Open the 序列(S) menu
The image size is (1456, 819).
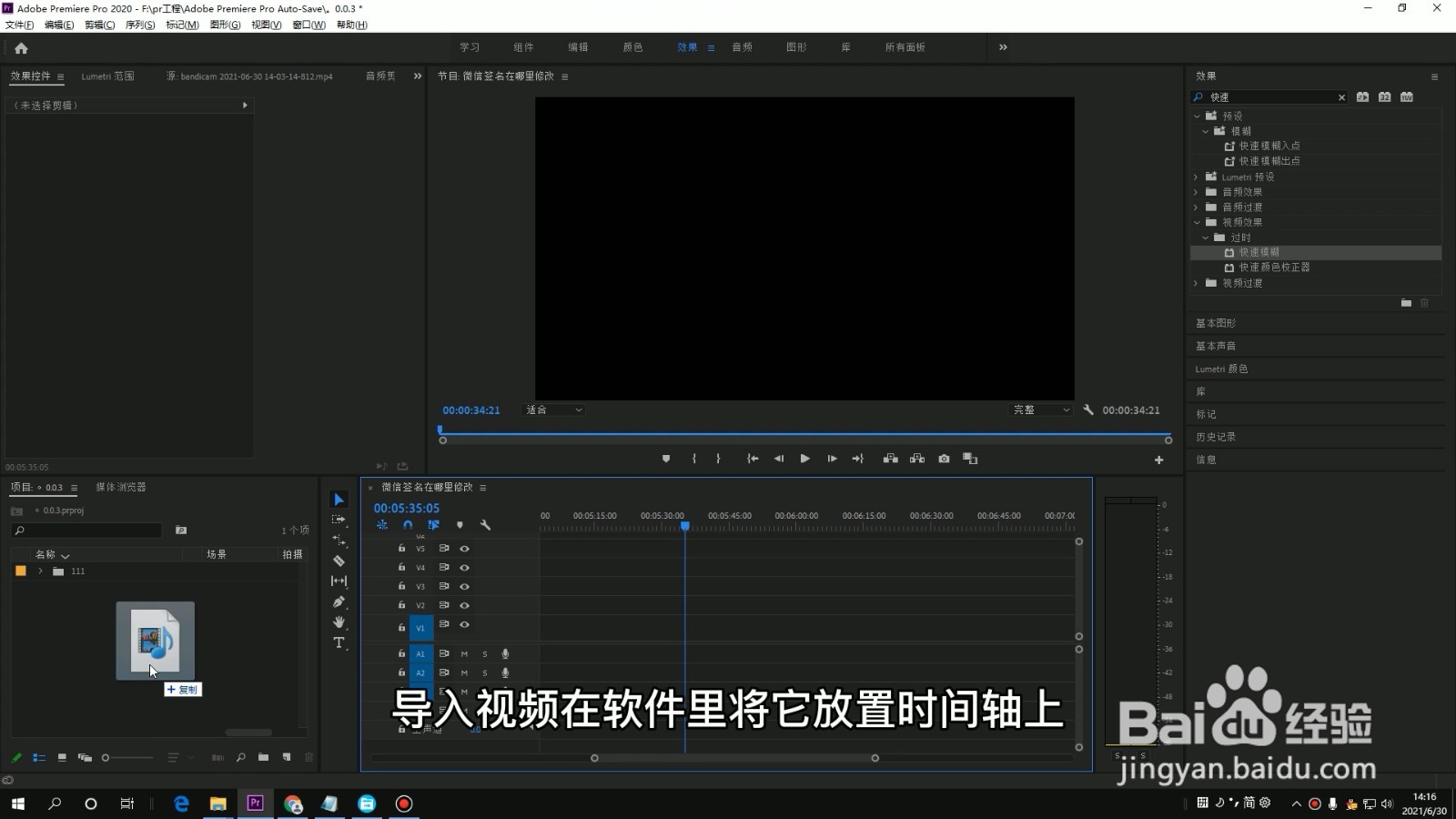(139, 25)
